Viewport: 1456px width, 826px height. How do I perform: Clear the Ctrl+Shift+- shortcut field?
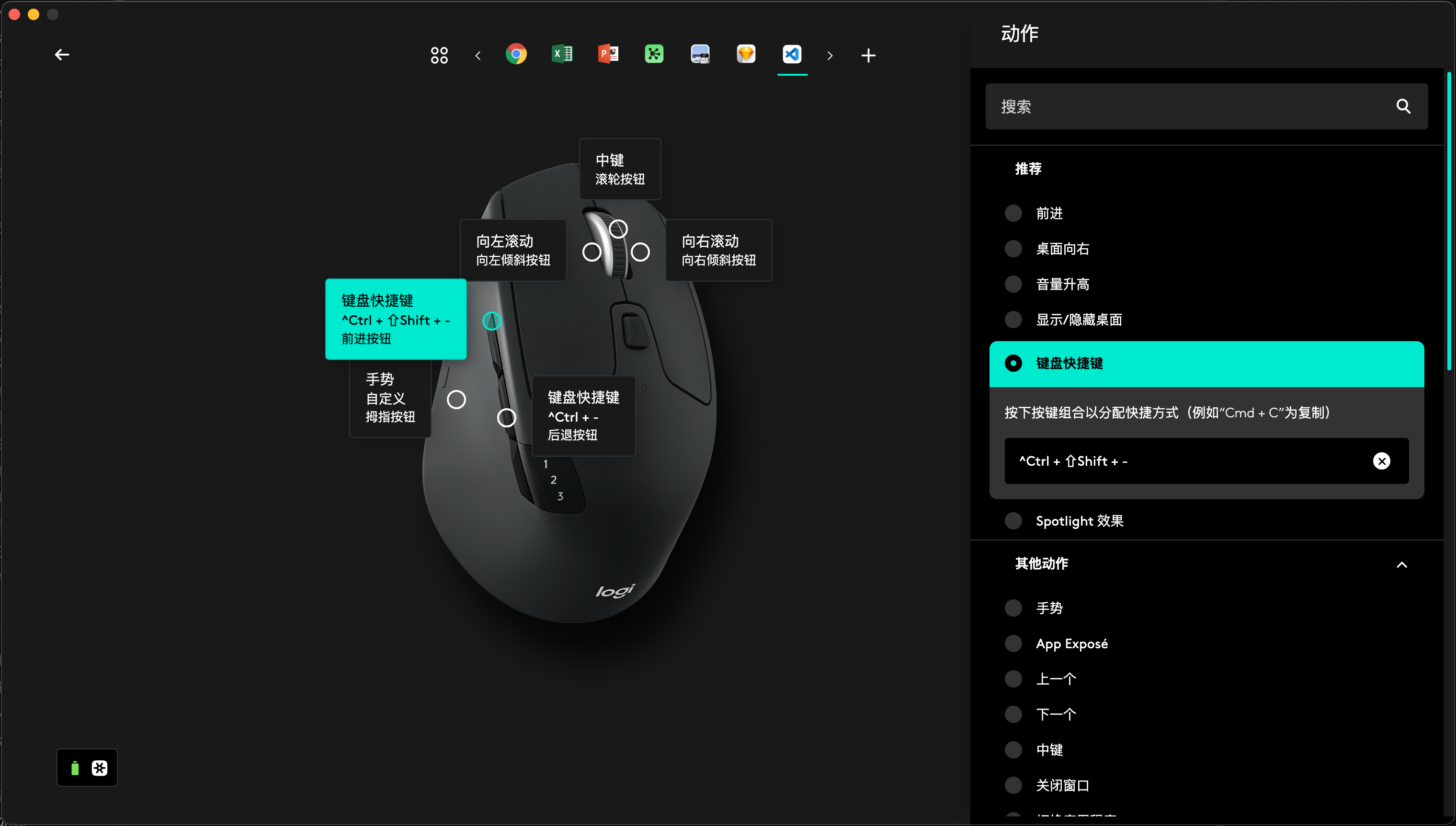tap(1381, 461)
